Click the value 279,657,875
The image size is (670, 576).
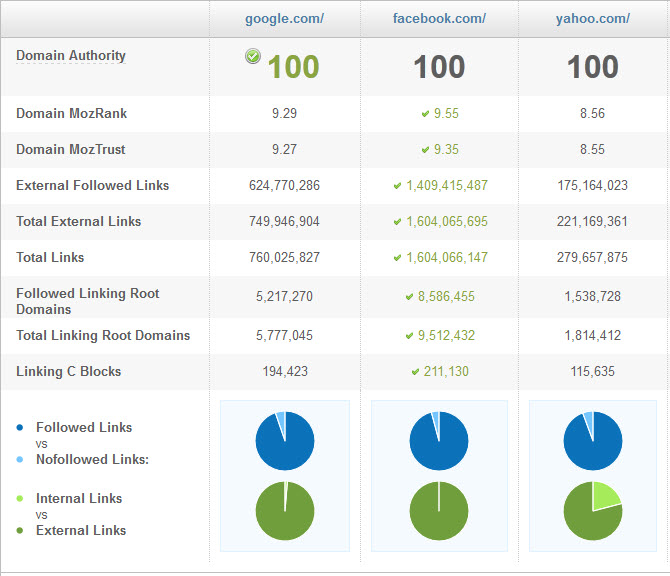click(x=592, y=257)
